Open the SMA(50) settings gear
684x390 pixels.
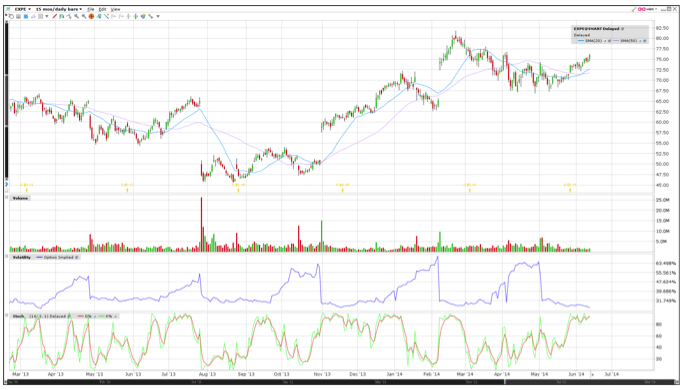click(x=645, y=41)
